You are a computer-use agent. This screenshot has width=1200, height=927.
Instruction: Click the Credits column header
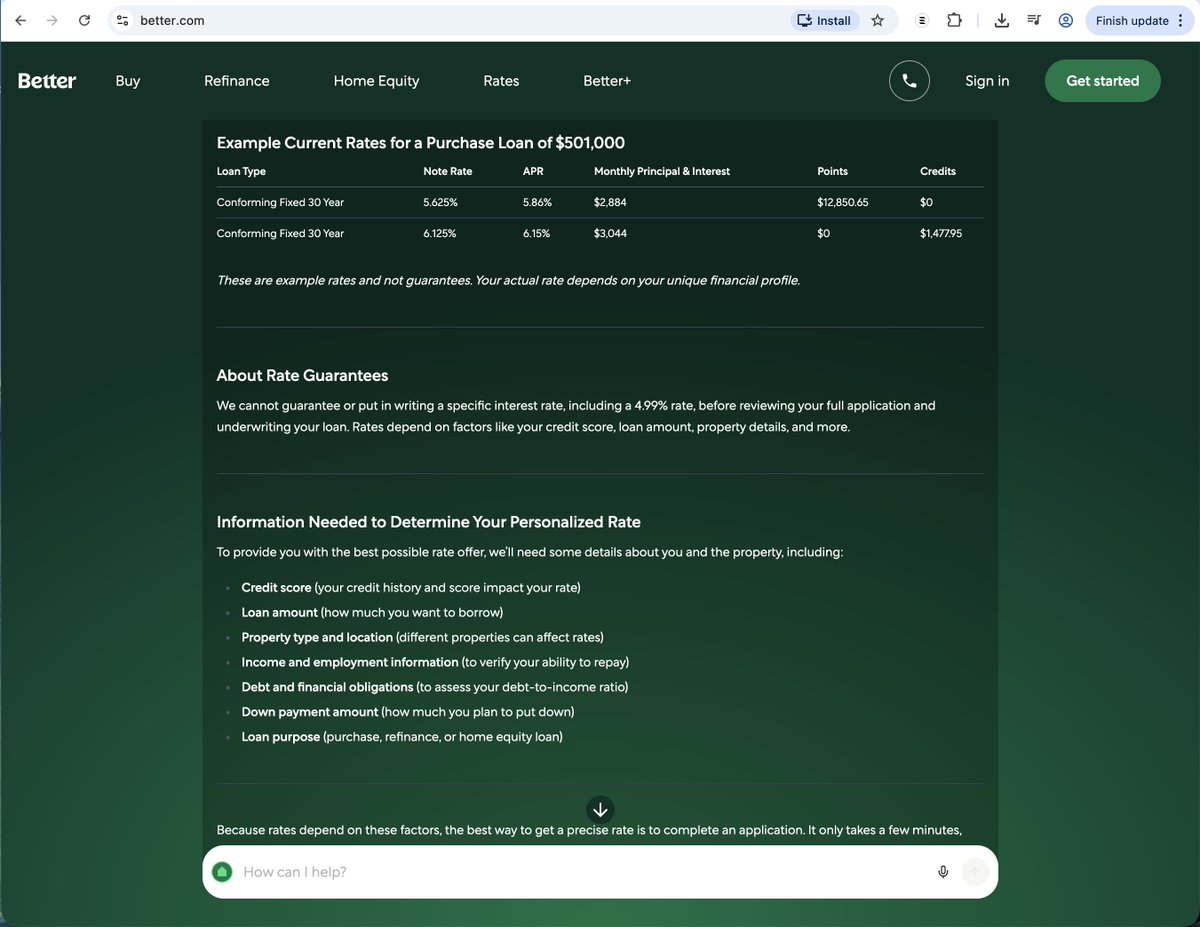[x=938, y=171]
